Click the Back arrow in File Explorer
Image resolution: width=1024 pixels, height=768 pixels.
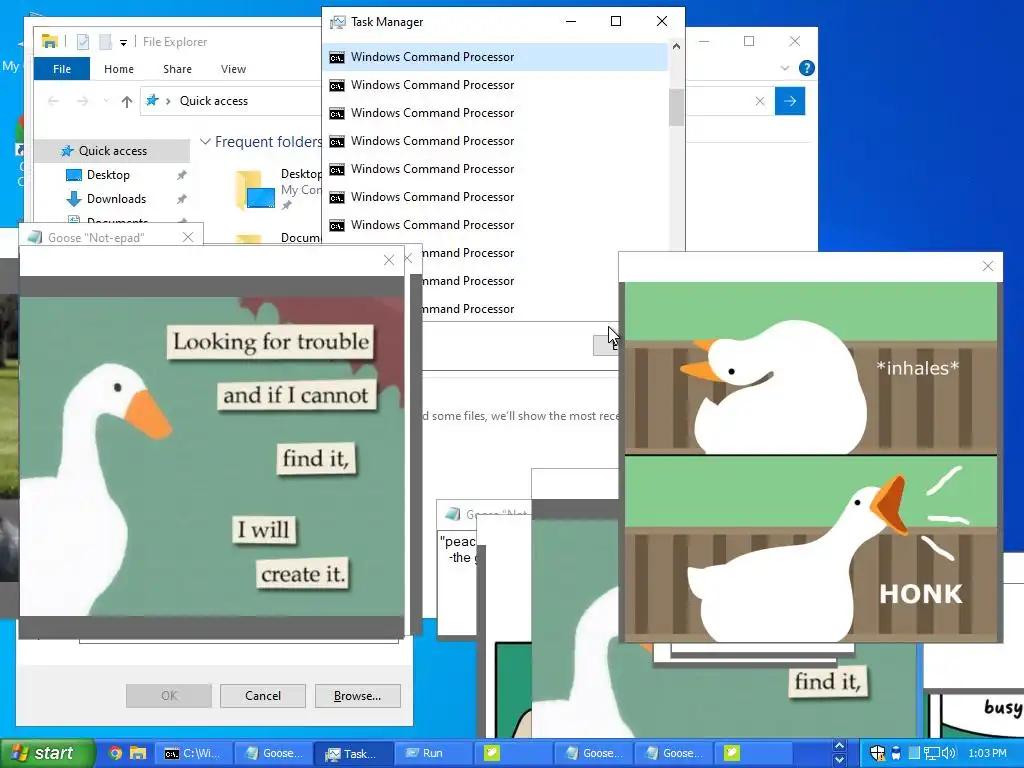click(54, 101)
